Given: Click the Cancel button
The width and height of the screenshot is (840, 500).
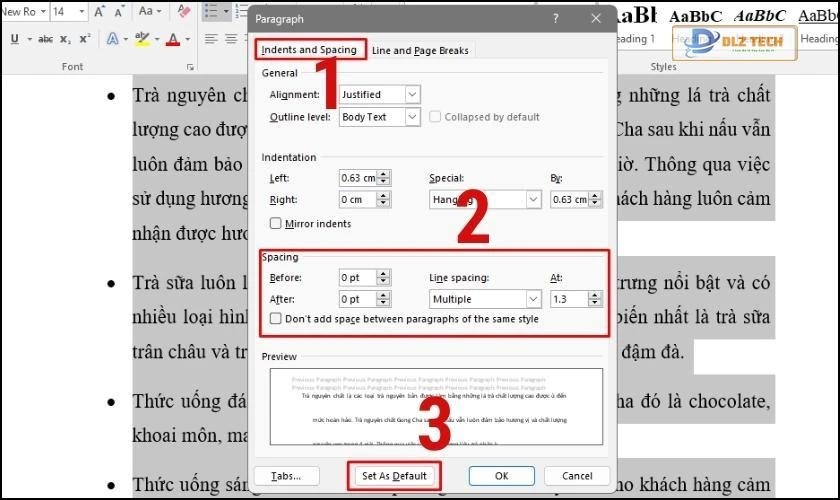Looking at the screenshot, I should 577,476.
